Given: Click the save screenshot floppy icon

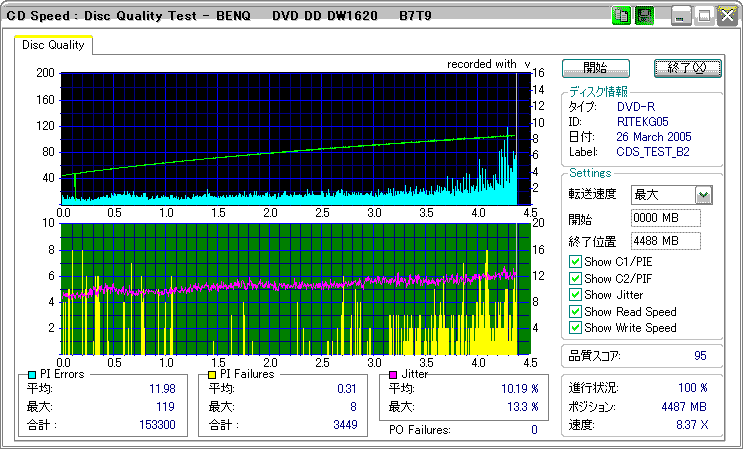Looking at the screenshot, I should tap(645, 16).
